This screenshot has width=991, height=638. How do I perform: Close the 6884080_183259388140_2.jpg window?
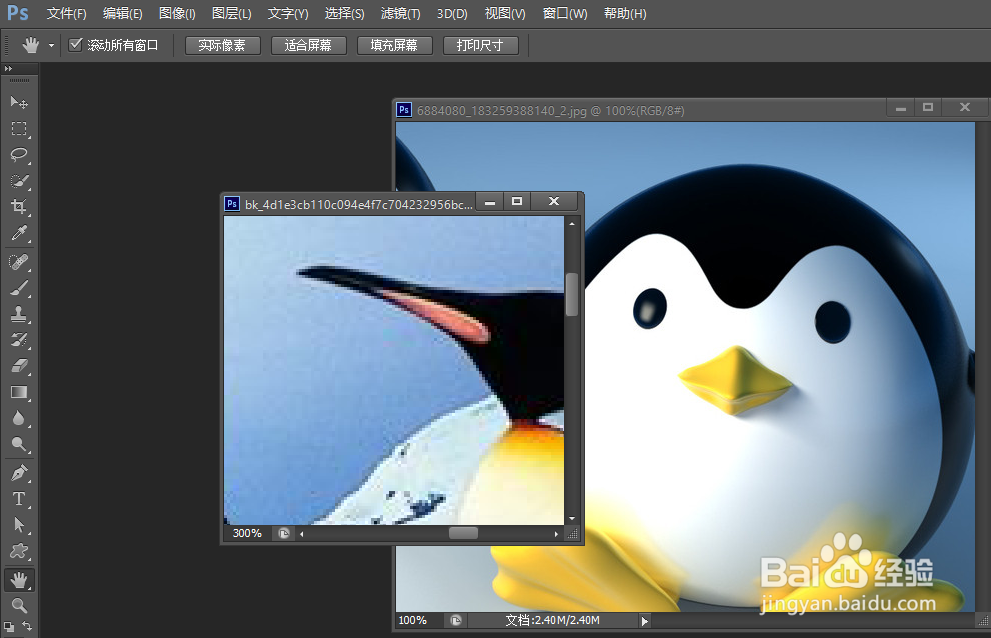point(964,107)
